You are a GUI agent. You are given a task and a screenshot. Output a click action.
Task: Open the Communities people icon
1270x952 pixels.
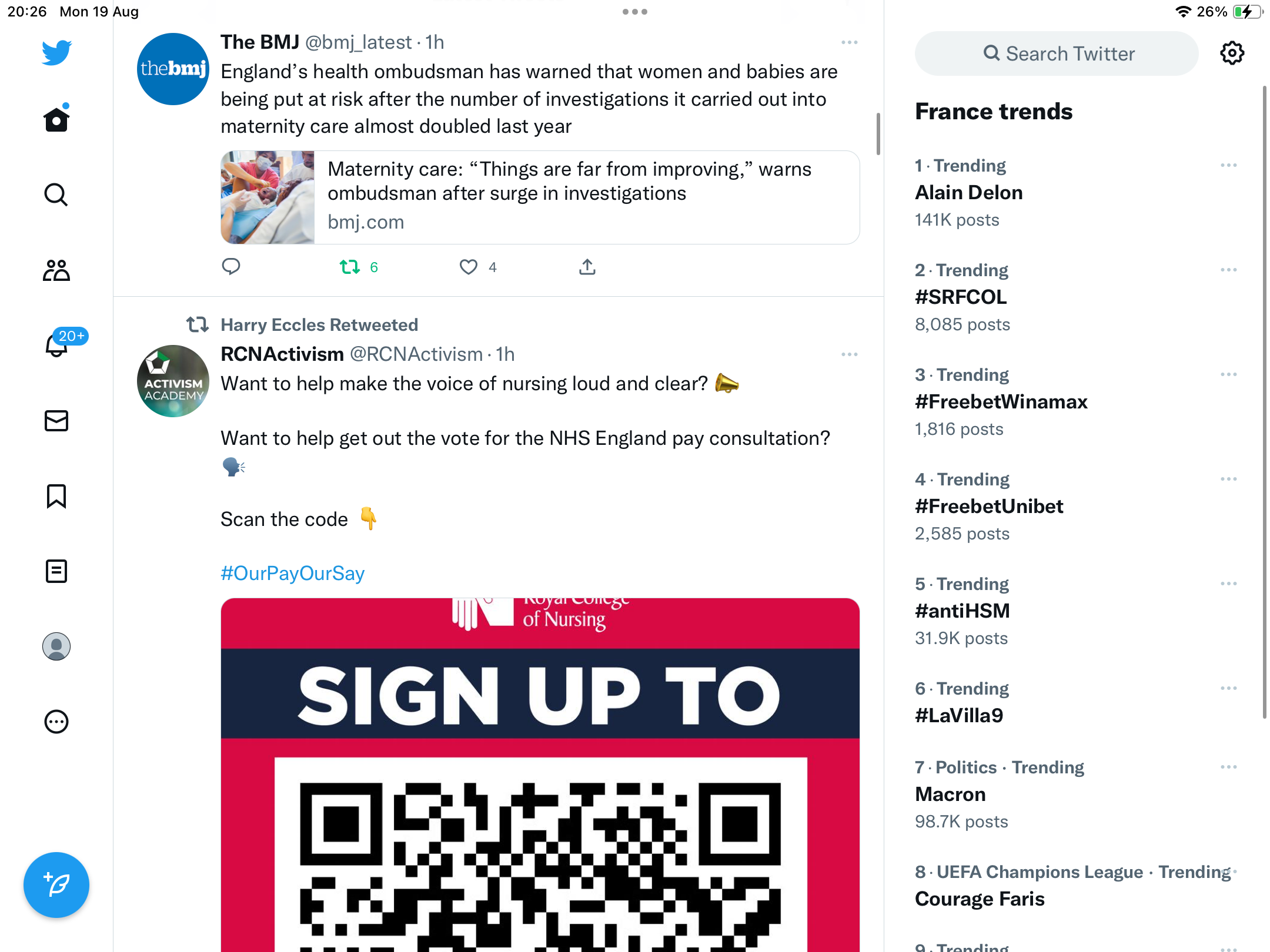click(x=56, y=270)
